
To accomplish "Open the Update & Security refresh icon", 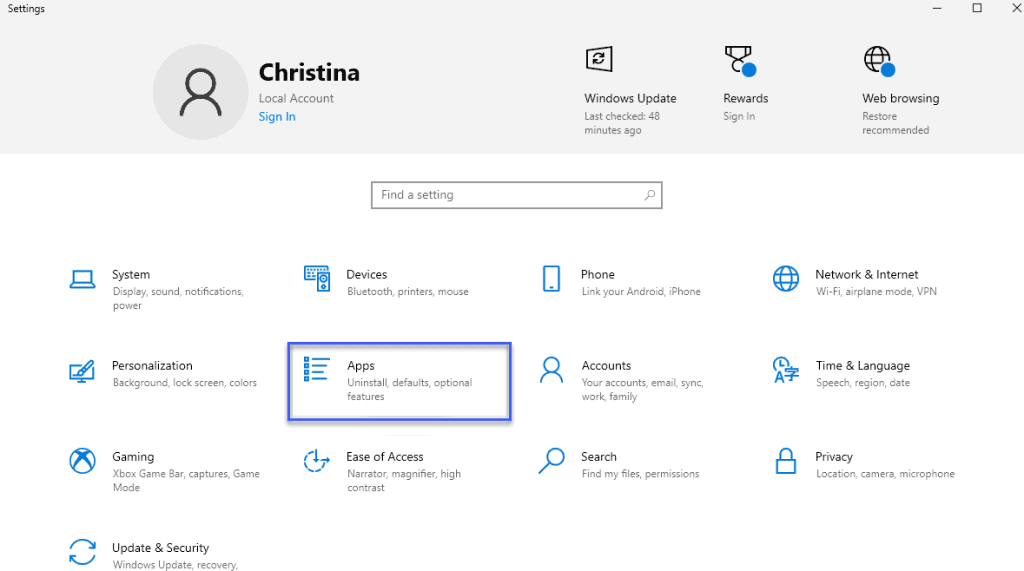I will [x=82, y=552].
